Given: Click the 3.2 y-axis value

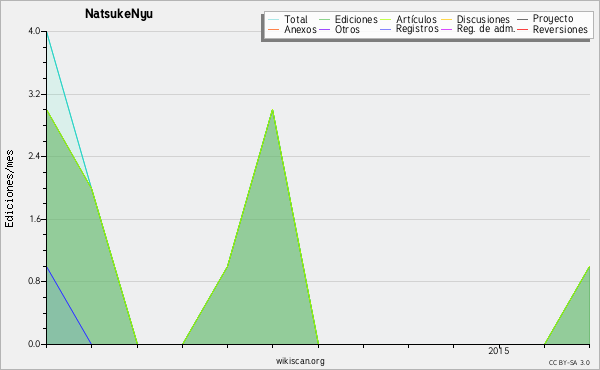Looking at the screenshot, I should tap(34, 94).
